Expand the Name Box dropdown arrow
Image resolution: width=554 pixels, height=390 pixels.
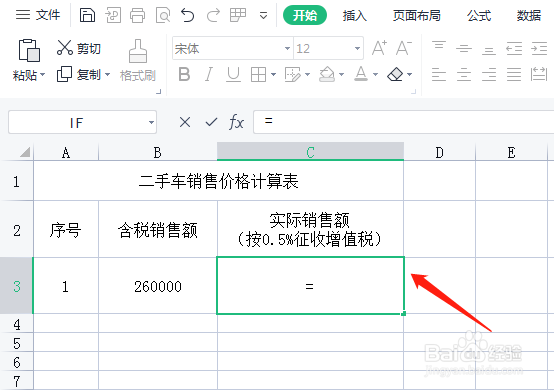pyautogui.click(x=151, y=123)
